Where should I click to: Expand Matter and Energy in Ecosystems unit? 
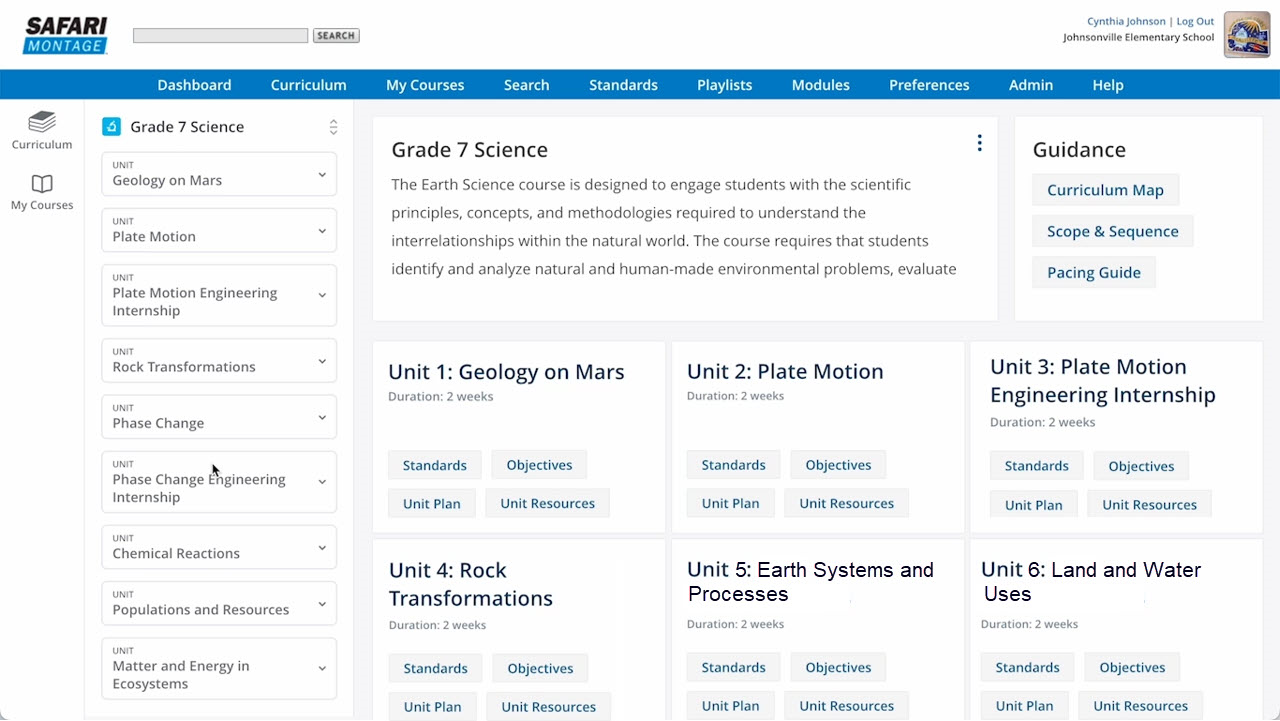point(219,668)
